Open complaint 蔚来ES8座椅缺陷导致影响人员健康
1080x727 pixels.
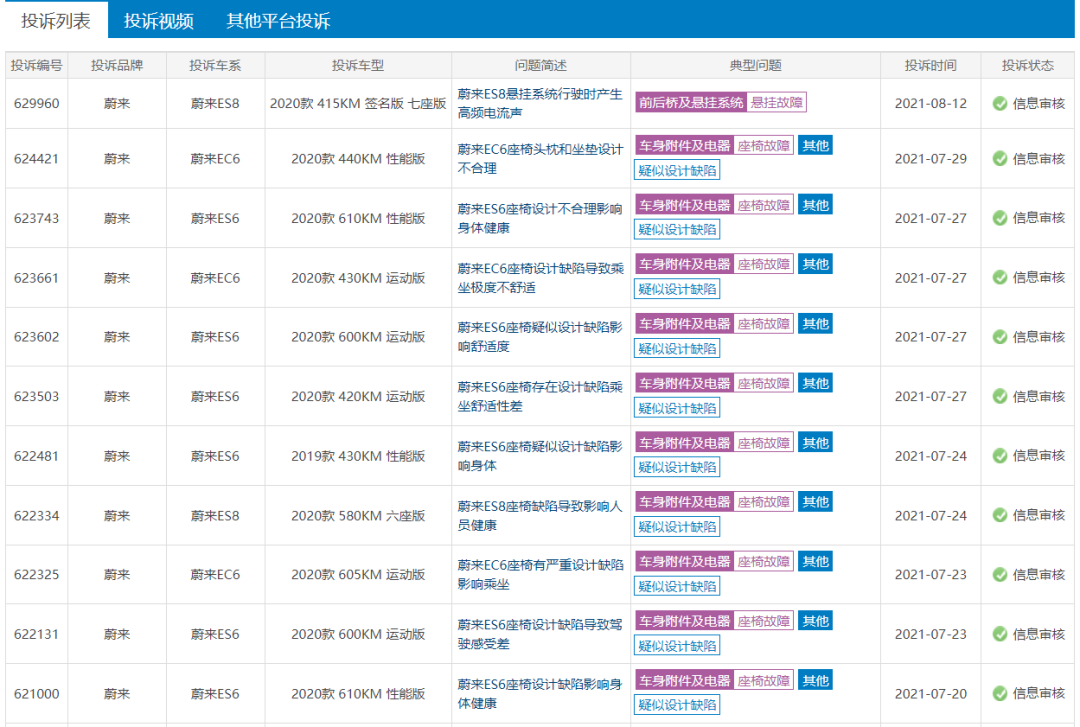pyautogui.click(x=540, y=515)
